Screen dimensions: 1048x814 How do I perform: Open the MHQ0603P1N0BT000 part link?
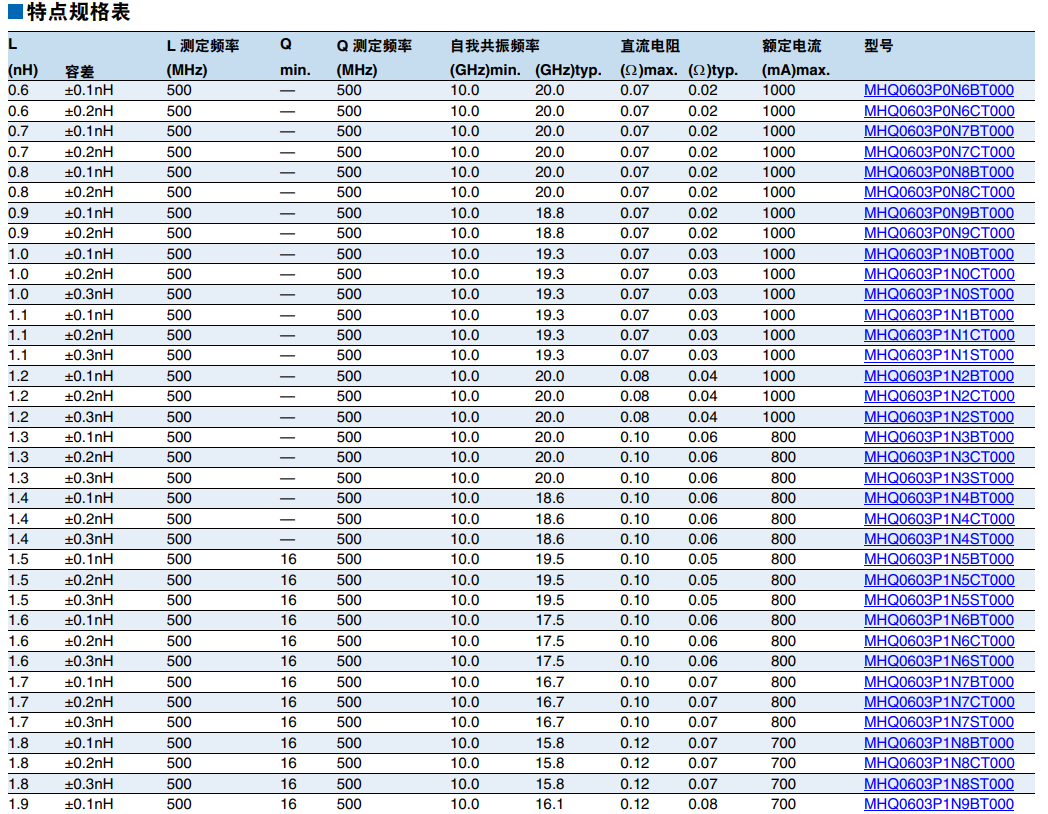pos(939,253)
